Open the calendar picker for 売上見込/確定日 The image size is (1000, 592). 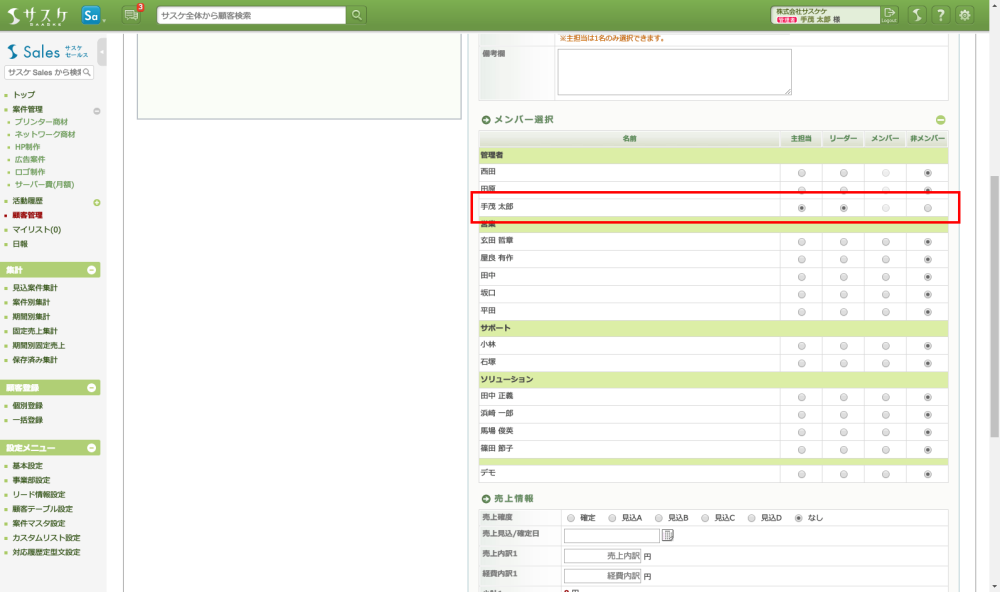click(668, 535)
